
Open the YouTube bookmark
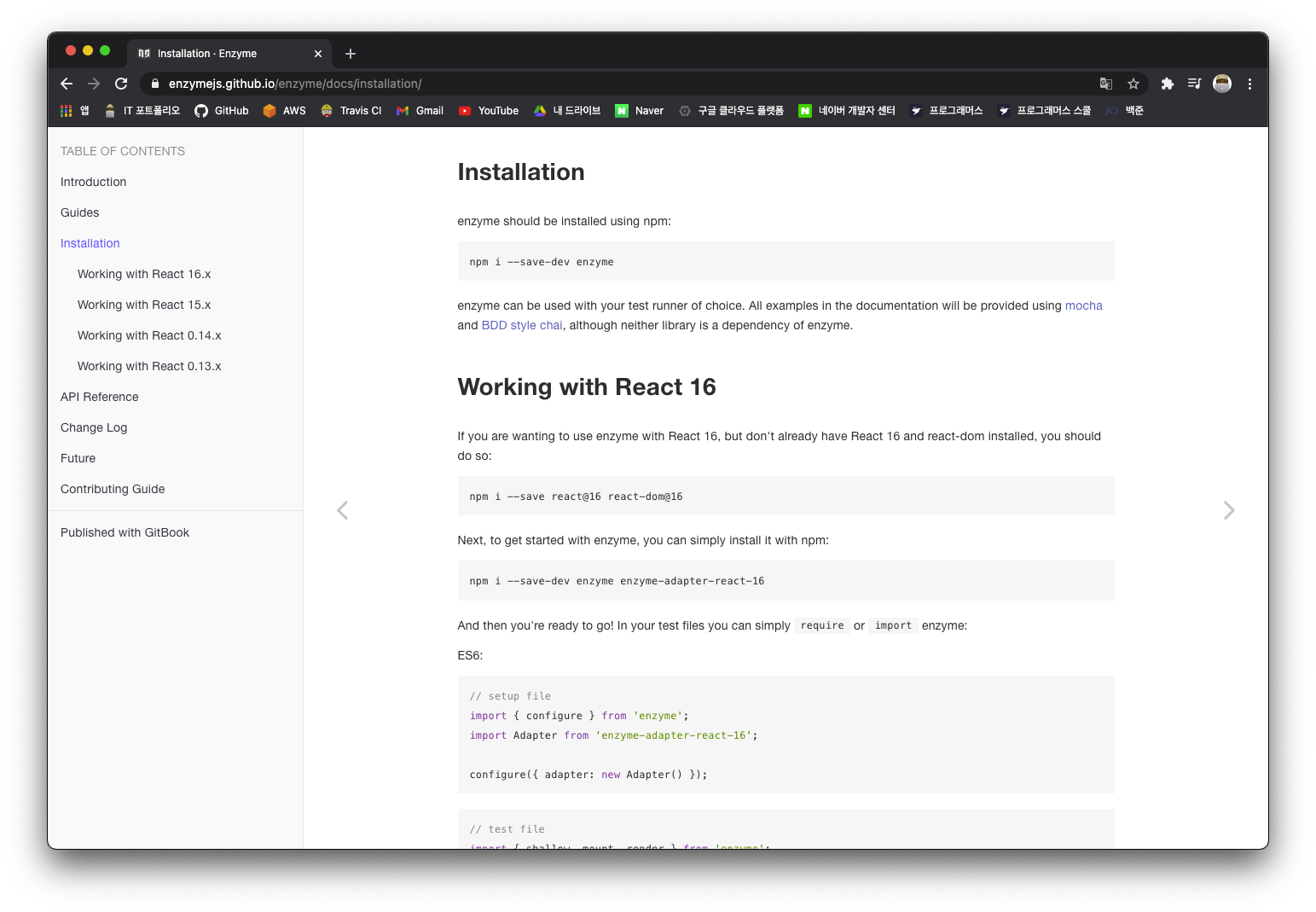pyautogui.click(x=489, y=111)
